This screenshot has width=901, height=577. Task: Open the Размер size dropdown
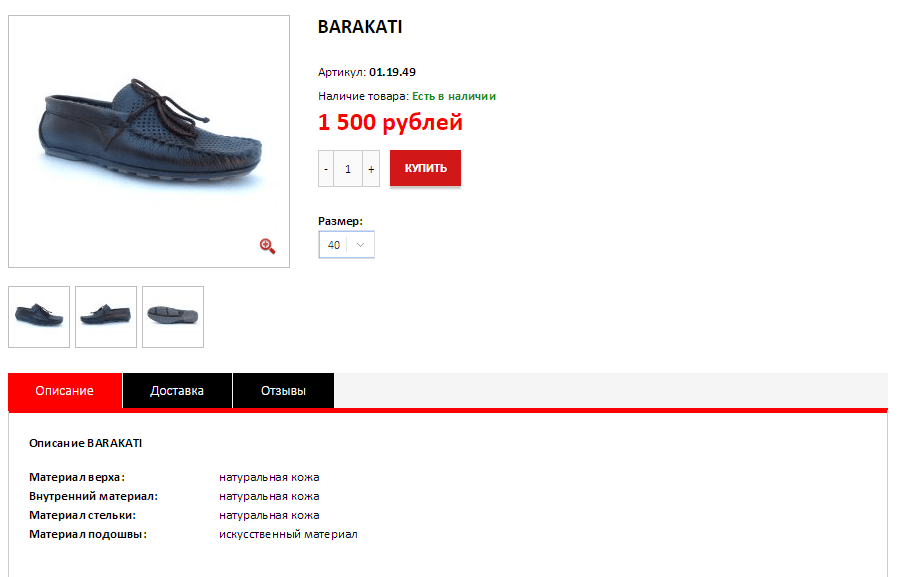(346, 245)
